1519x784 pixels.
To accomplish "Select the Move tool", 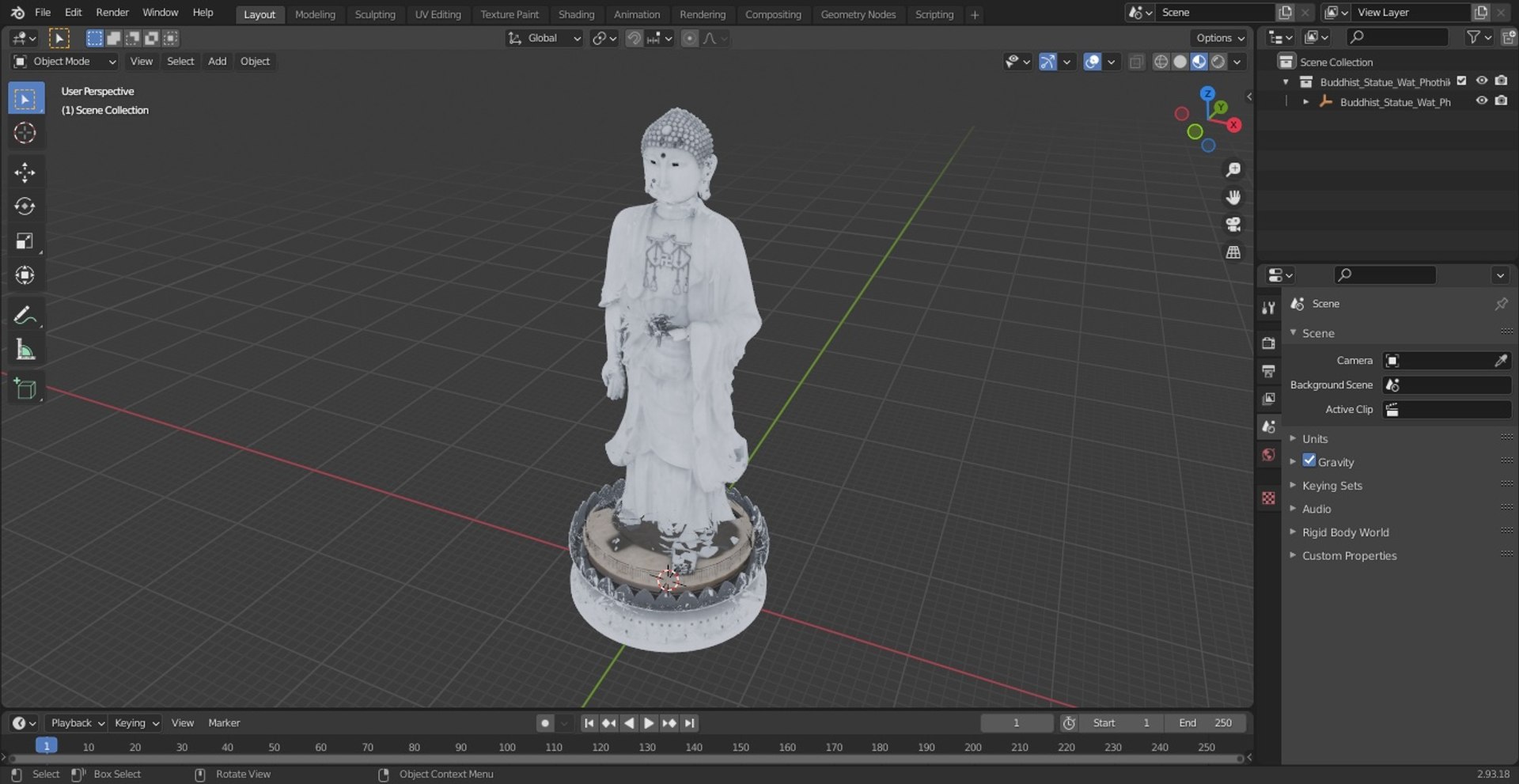I will [x=25, y=172].
